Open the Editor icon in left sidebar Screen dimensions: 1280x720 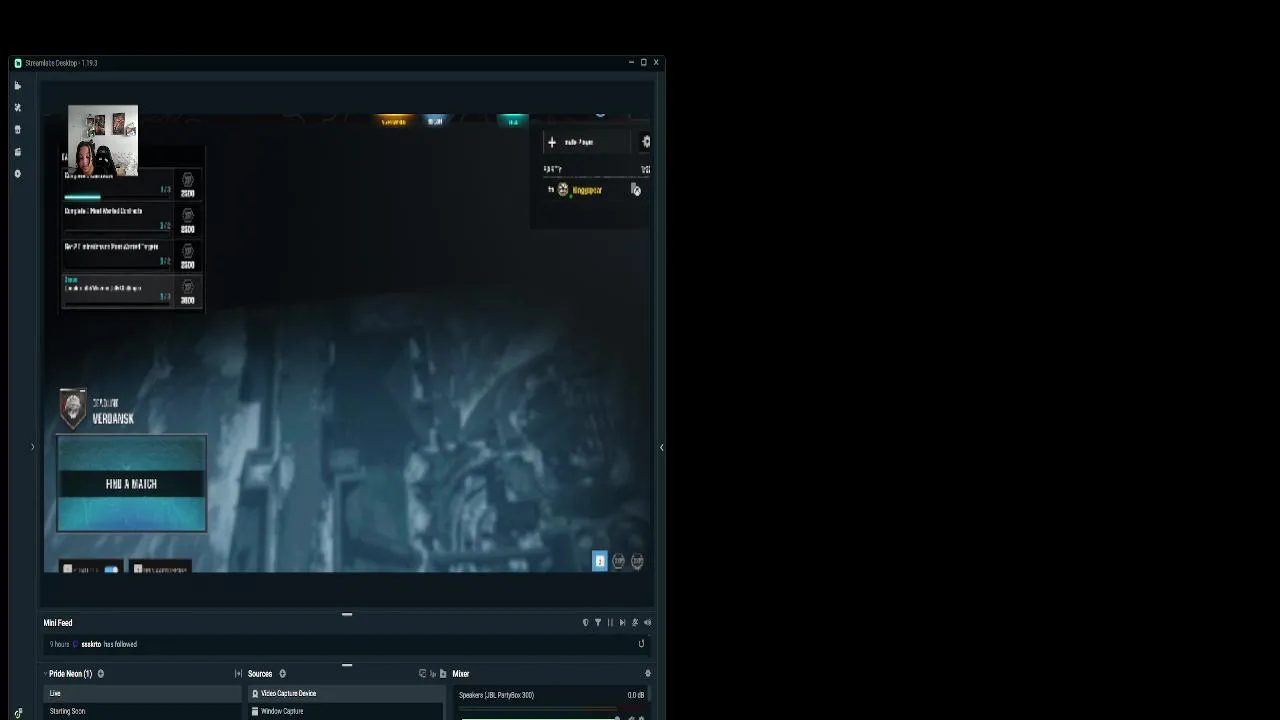click(x=17, y=86)
